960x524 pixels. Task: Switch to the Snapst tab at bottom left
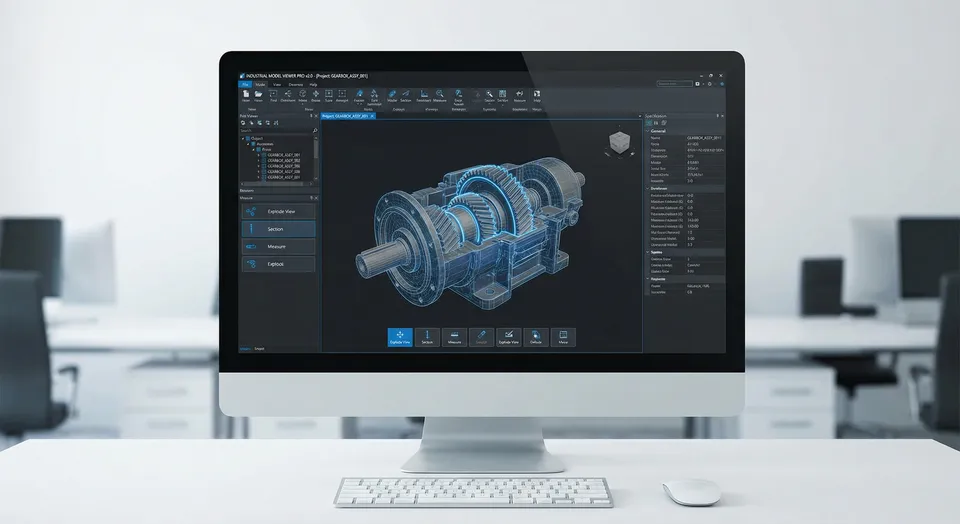(x=260, y=349)
